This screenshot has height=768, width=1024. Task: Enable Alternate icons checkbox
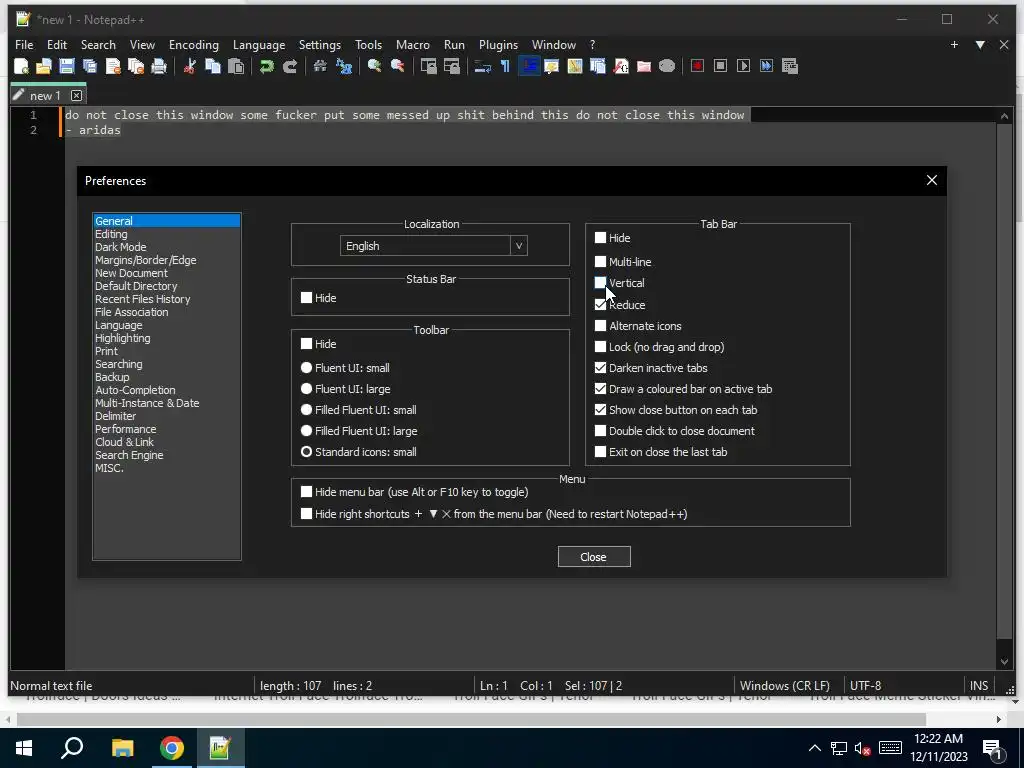click(600, 326)
